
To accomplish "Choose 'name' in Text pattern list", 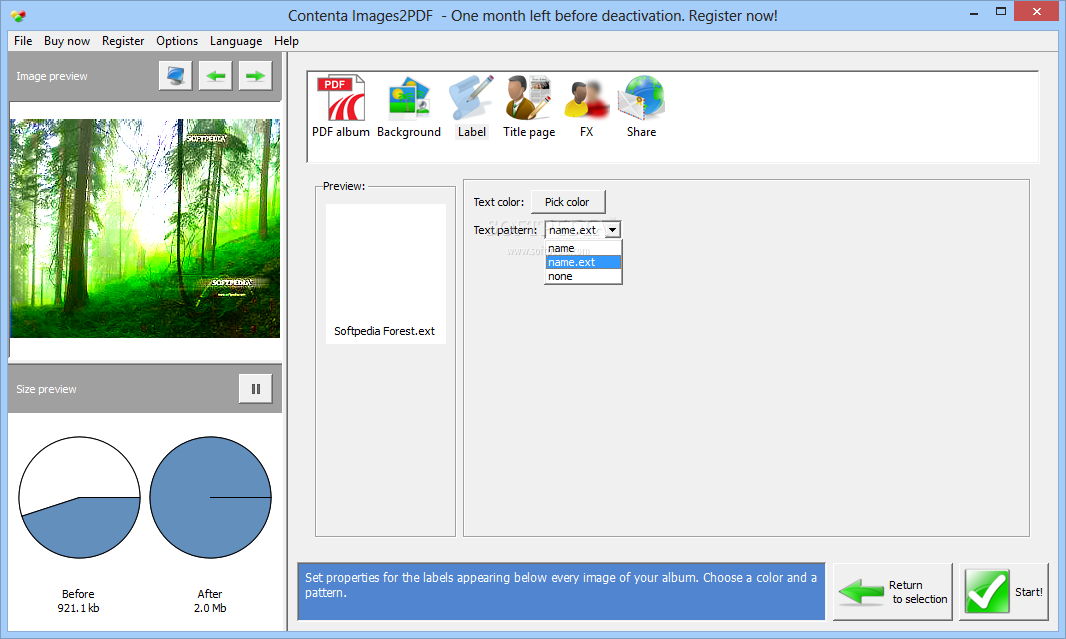I will 583,248.
